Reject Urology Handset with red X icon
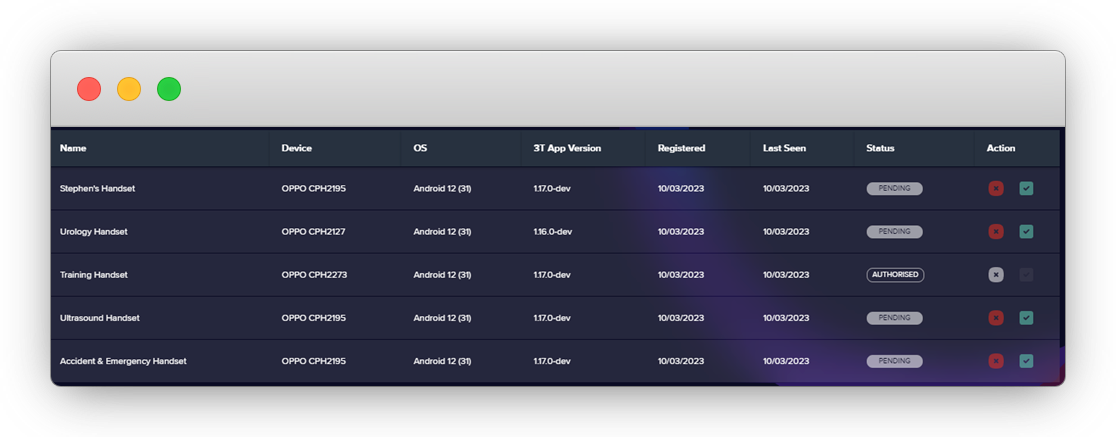This screenshot has height=437, width=1116. click(996, 231)
